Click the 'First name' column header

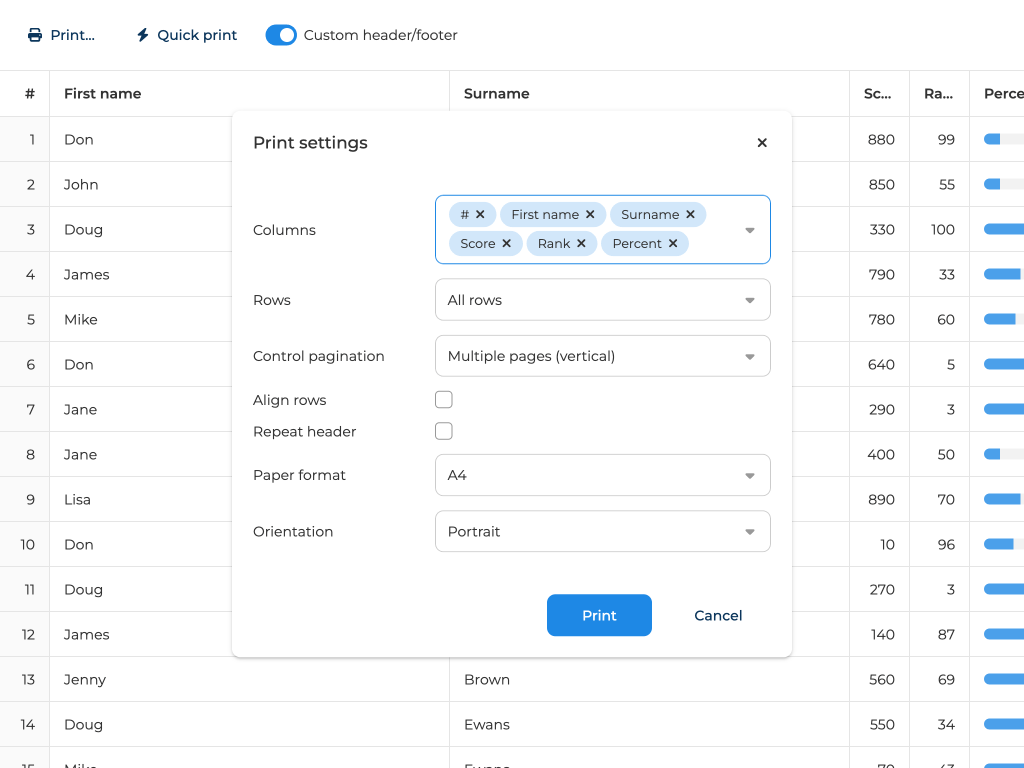[103, 94]
